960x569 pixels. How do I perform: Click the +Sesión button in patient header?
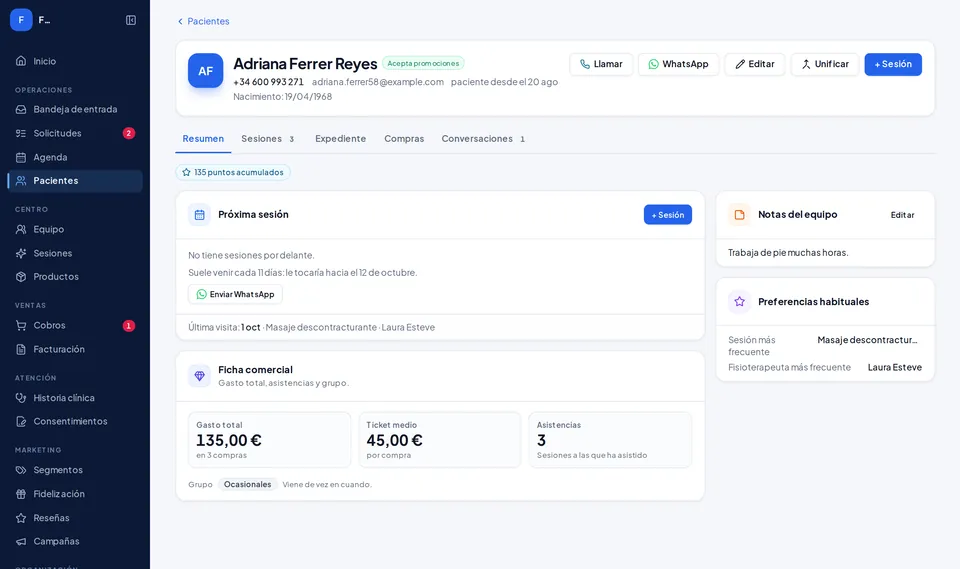[x=893, y=64]
